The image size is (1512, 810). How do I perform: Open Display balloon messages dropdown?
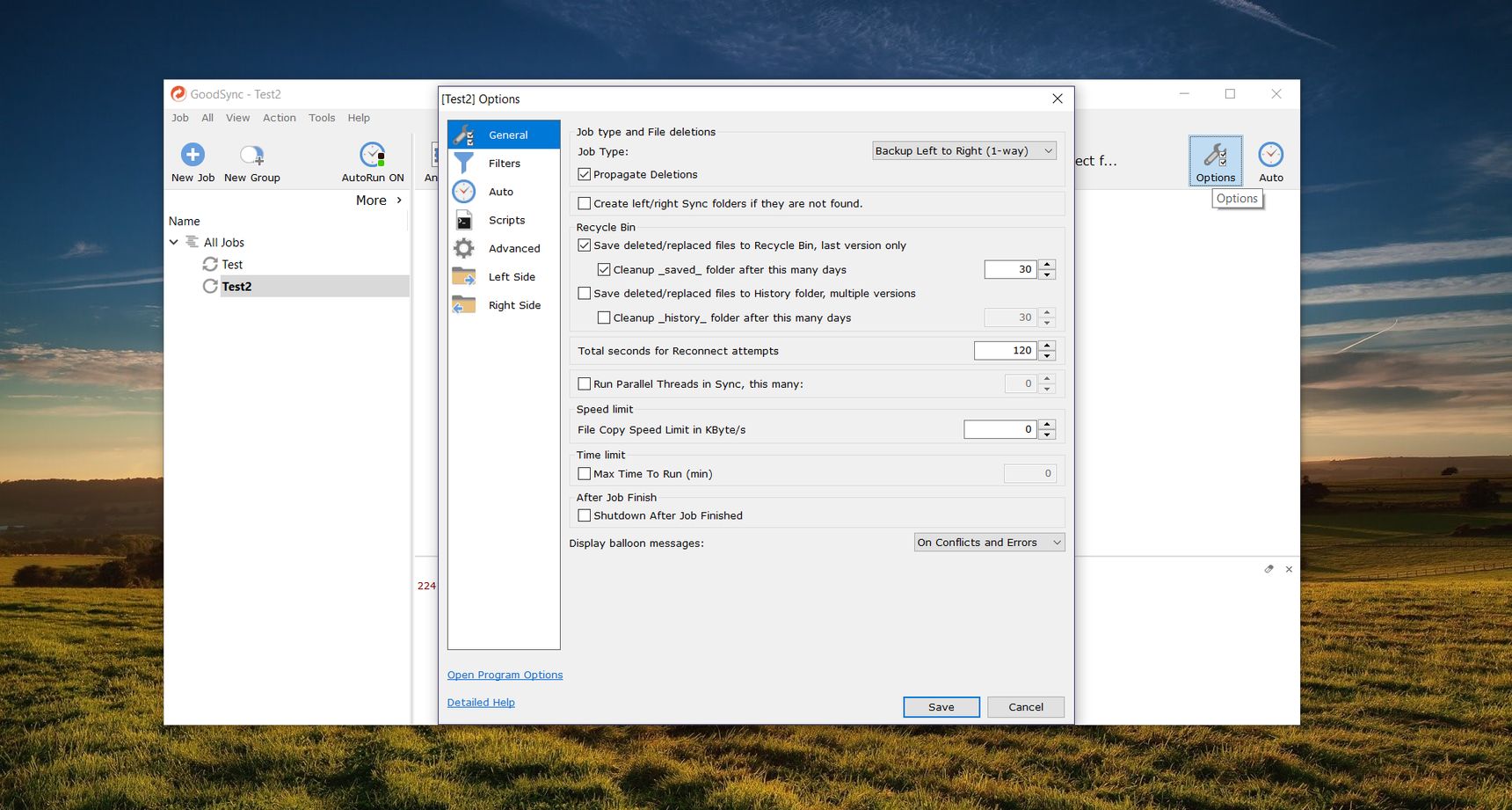(x=989, y=543)
